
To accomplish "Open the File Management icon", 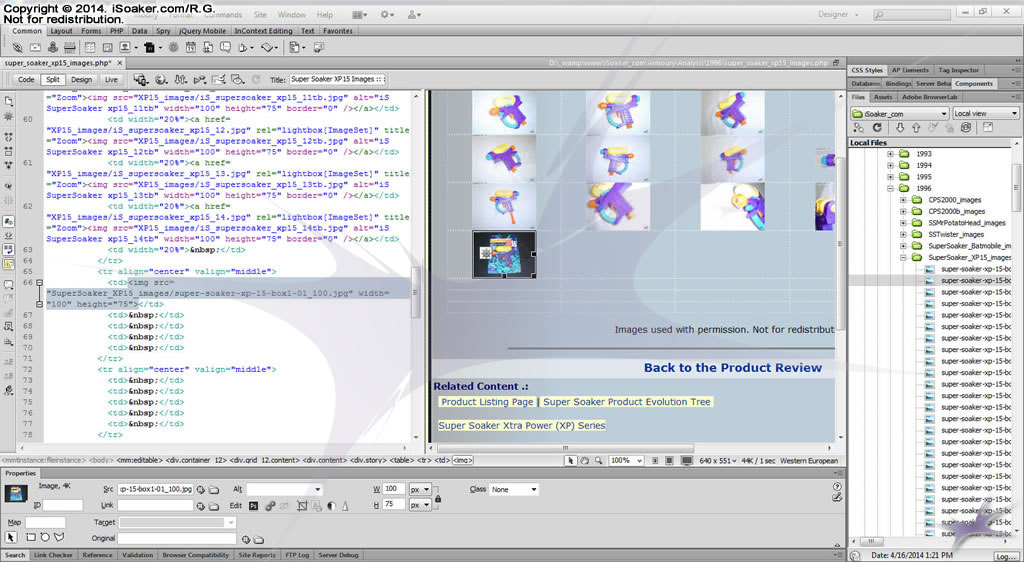I will coord(181,80).
